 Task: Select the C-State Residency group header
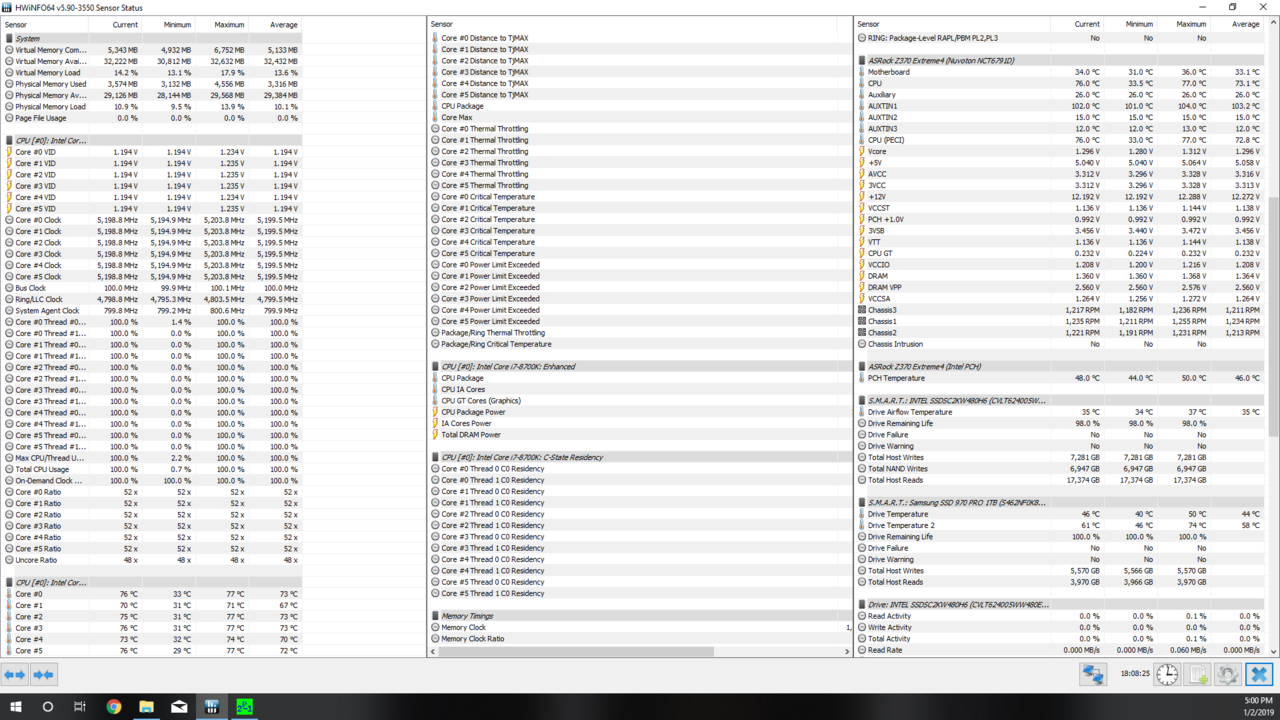tap(640, 457)
